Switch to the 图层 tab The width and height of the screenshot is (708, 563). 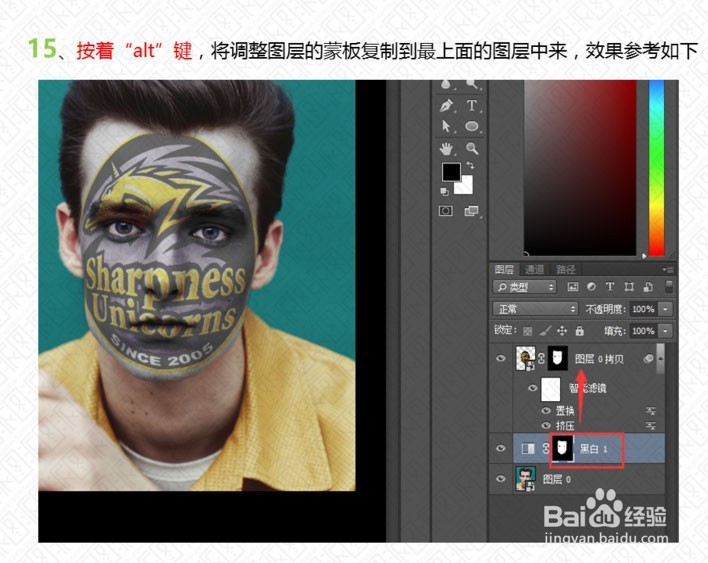point(504,270)
